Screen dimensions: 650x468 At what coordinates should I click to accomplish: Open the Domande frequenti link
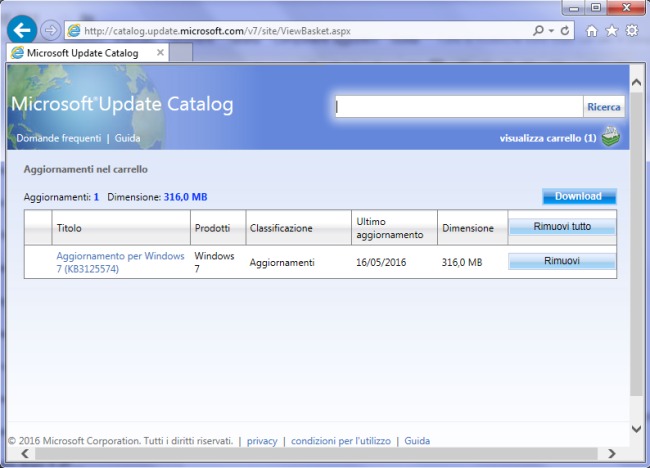click(58, 138)
